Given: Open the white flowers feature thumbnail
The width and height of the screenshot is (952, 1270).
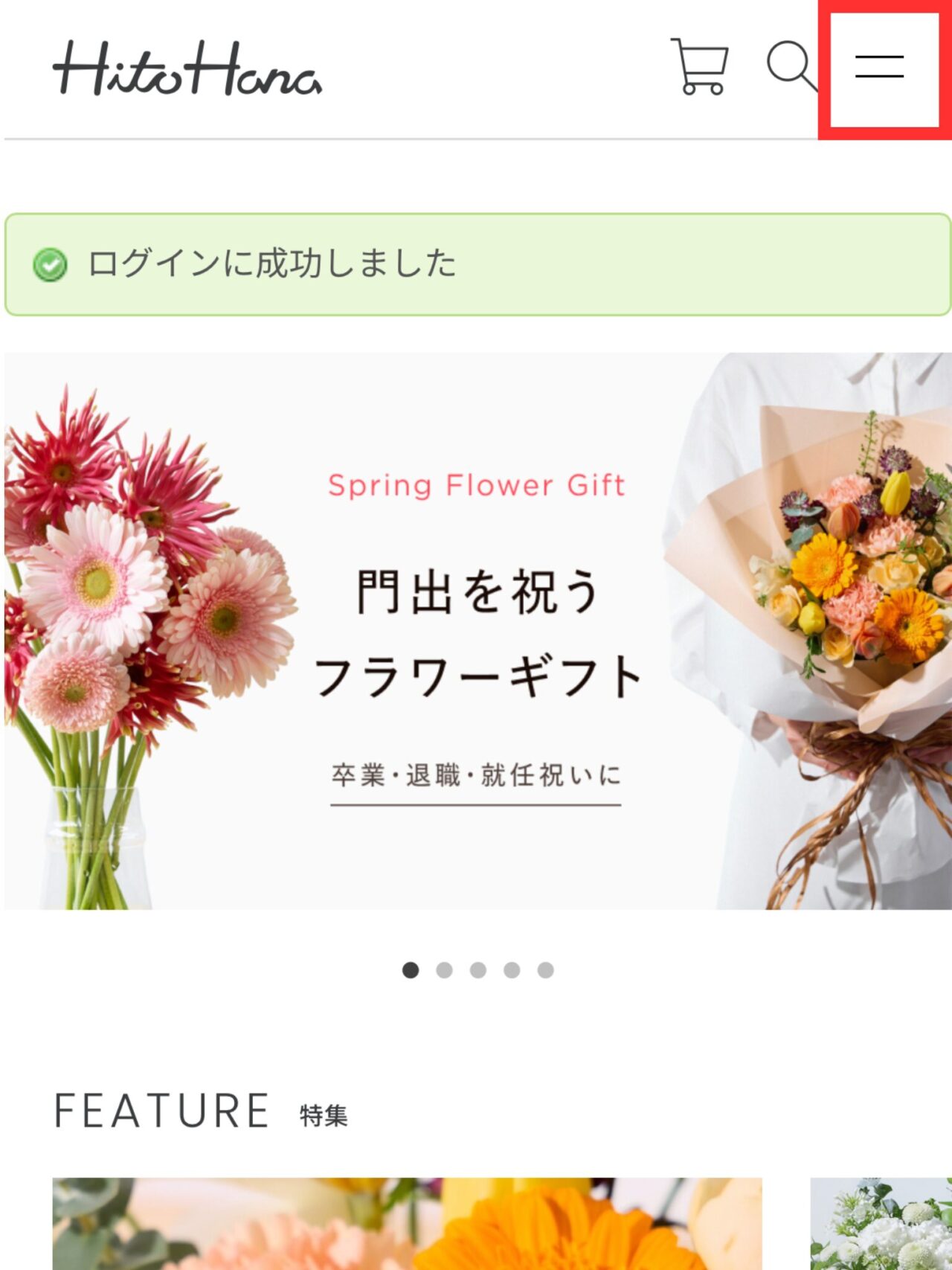Looking at the screenshot, I should coord(881,1224).
